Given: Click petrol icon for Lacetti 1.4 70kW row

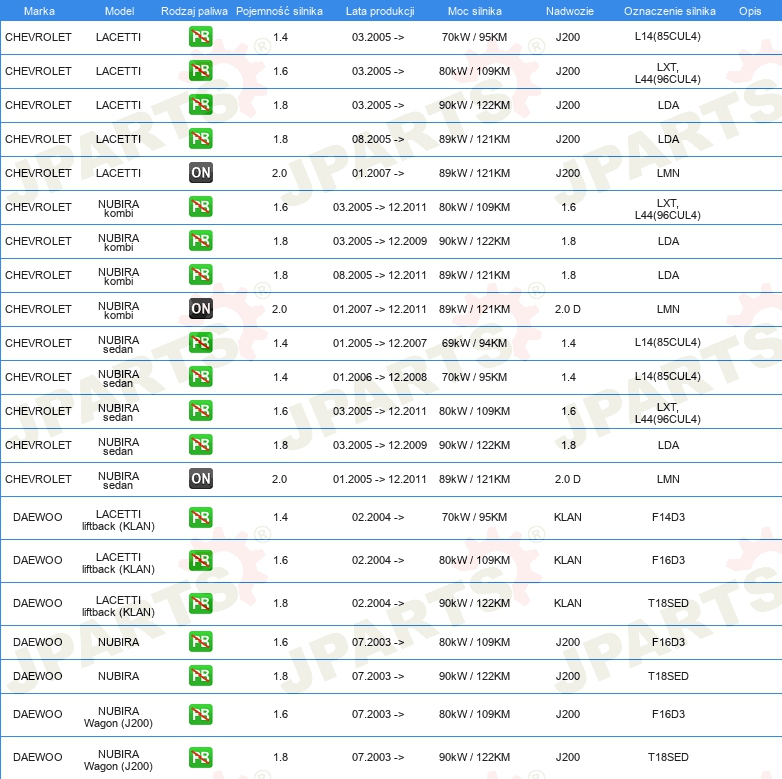Looking at the screenshot, I should [x=200, y=37].
